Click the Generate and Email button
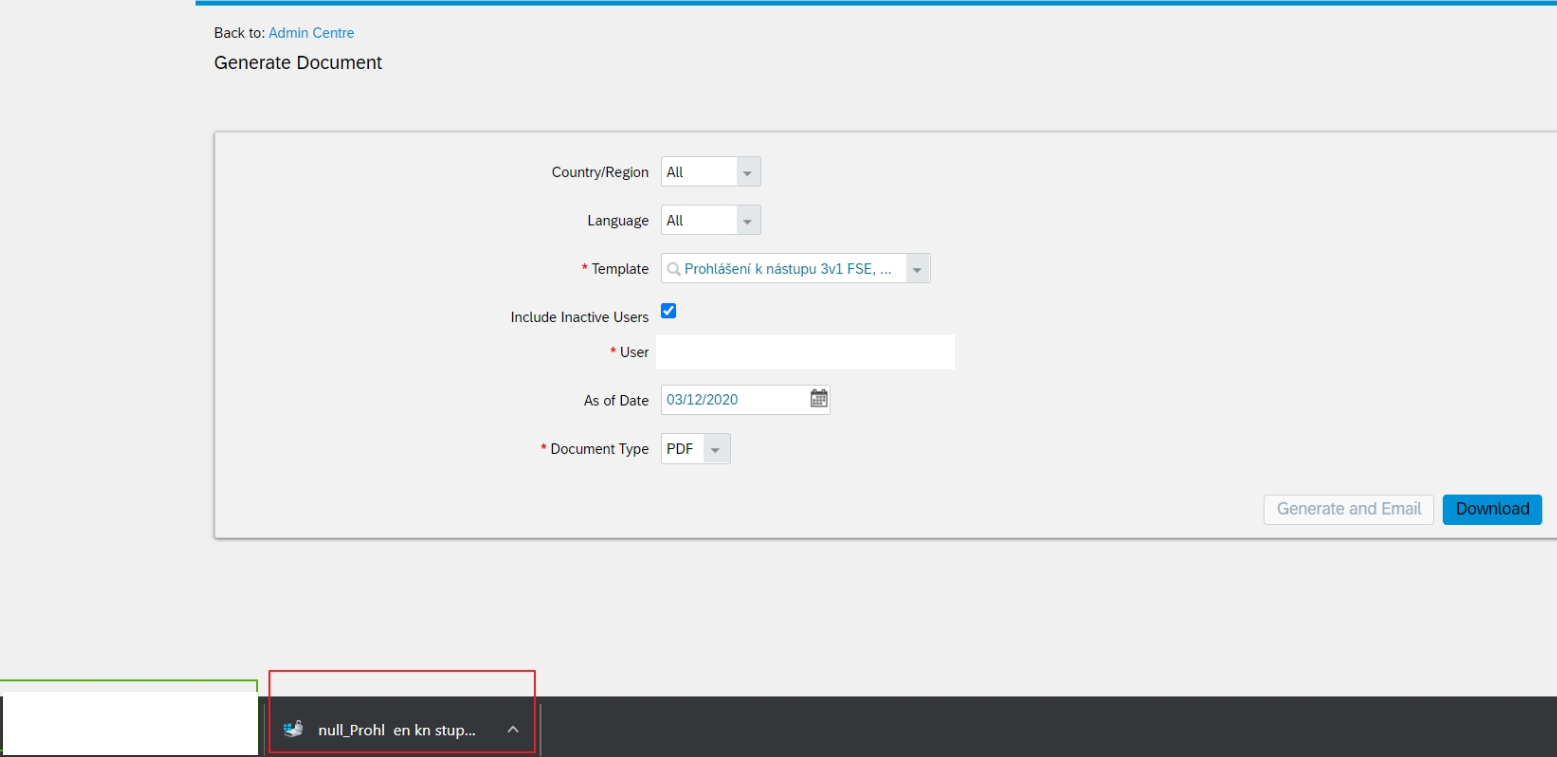1557x757 pixels. click(x=1349, y=509)
